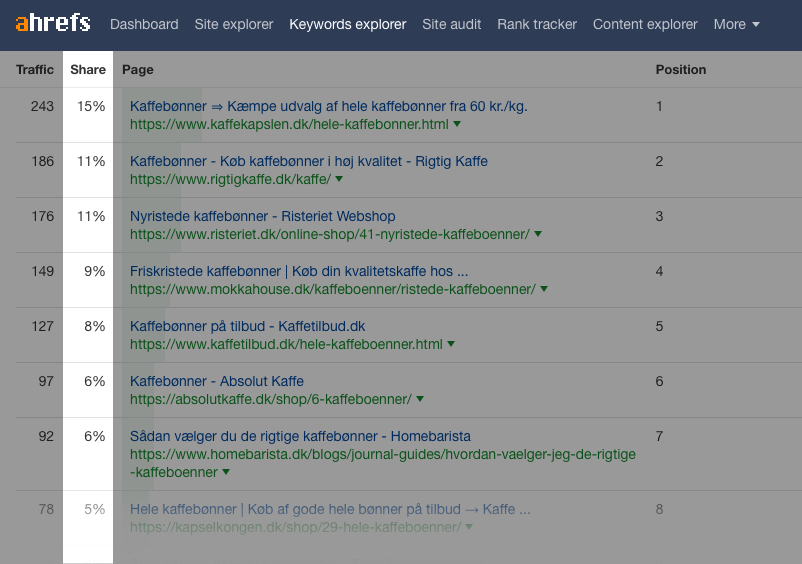Select the 5% share cell
This screenshot has height=564, width=802.
coord(95,509)
